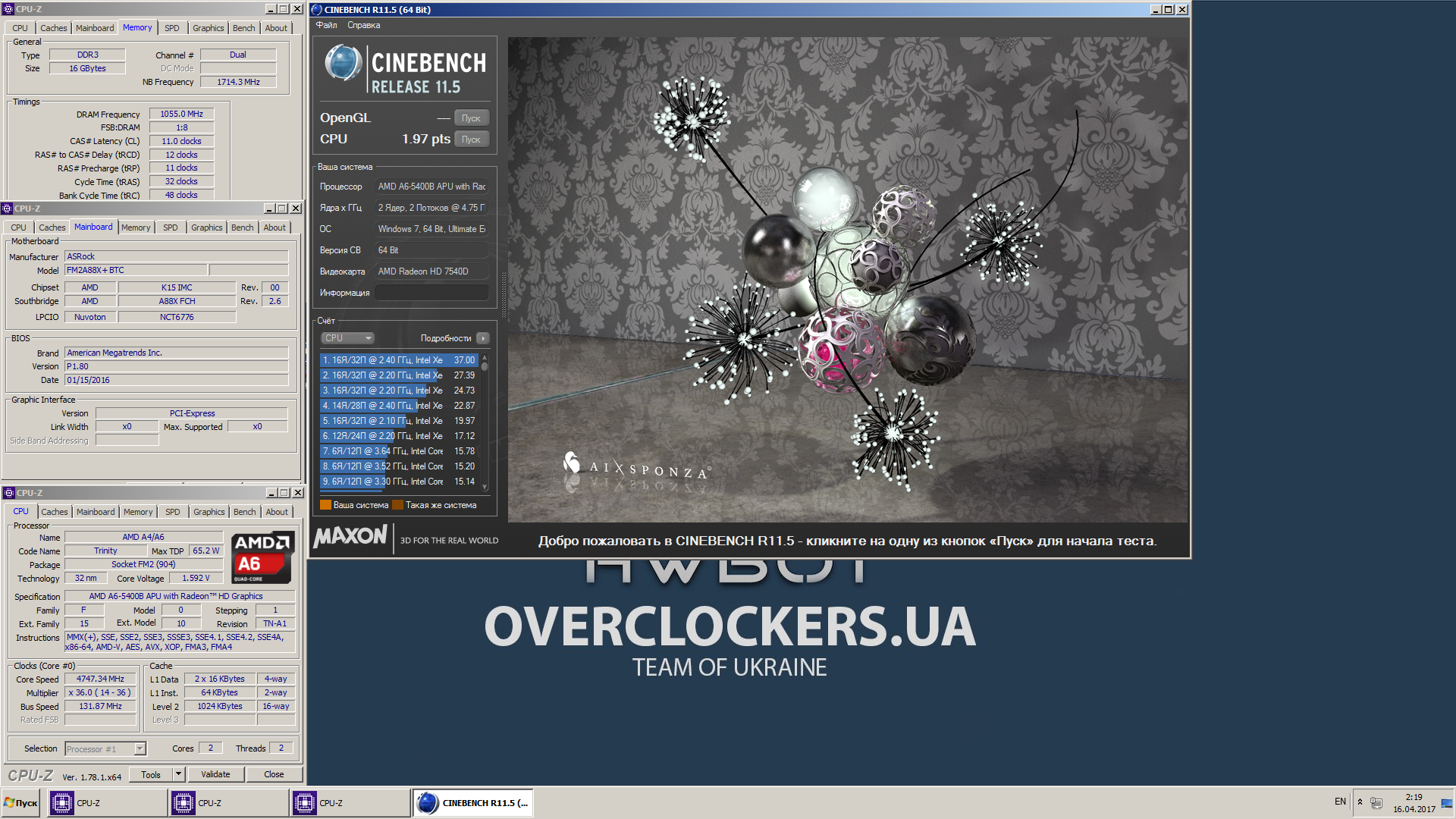Screen dimensions: 1456x819
Task: Click the Процессор field AMD A6-5400B APU
Action: click(431, 187)
